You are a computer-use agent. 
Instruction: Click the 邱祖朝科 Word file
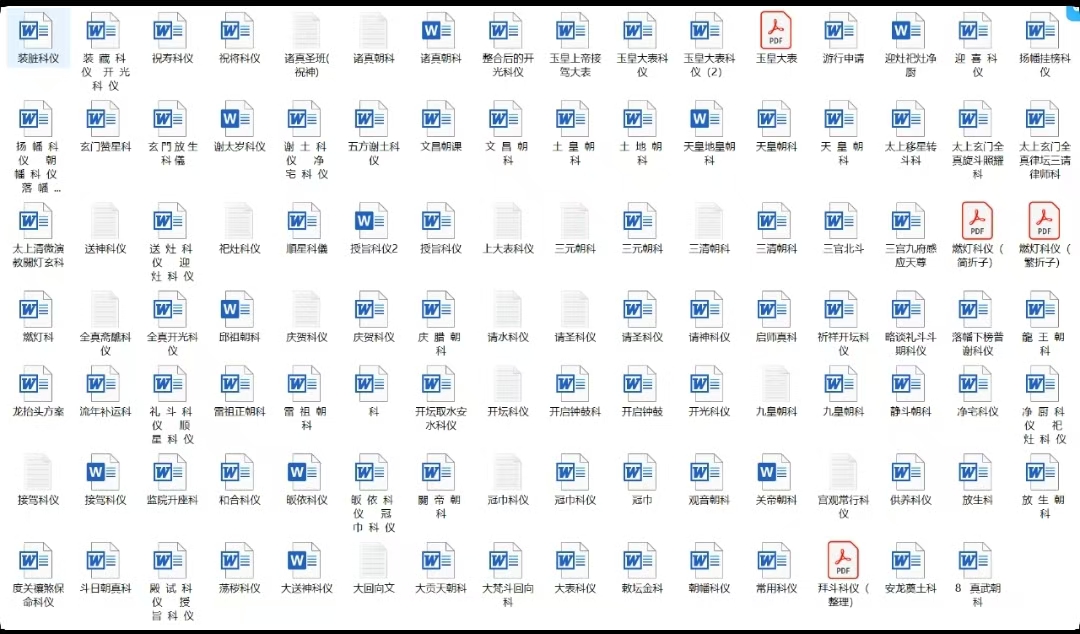pyautogui.click(x=238, y=311)
